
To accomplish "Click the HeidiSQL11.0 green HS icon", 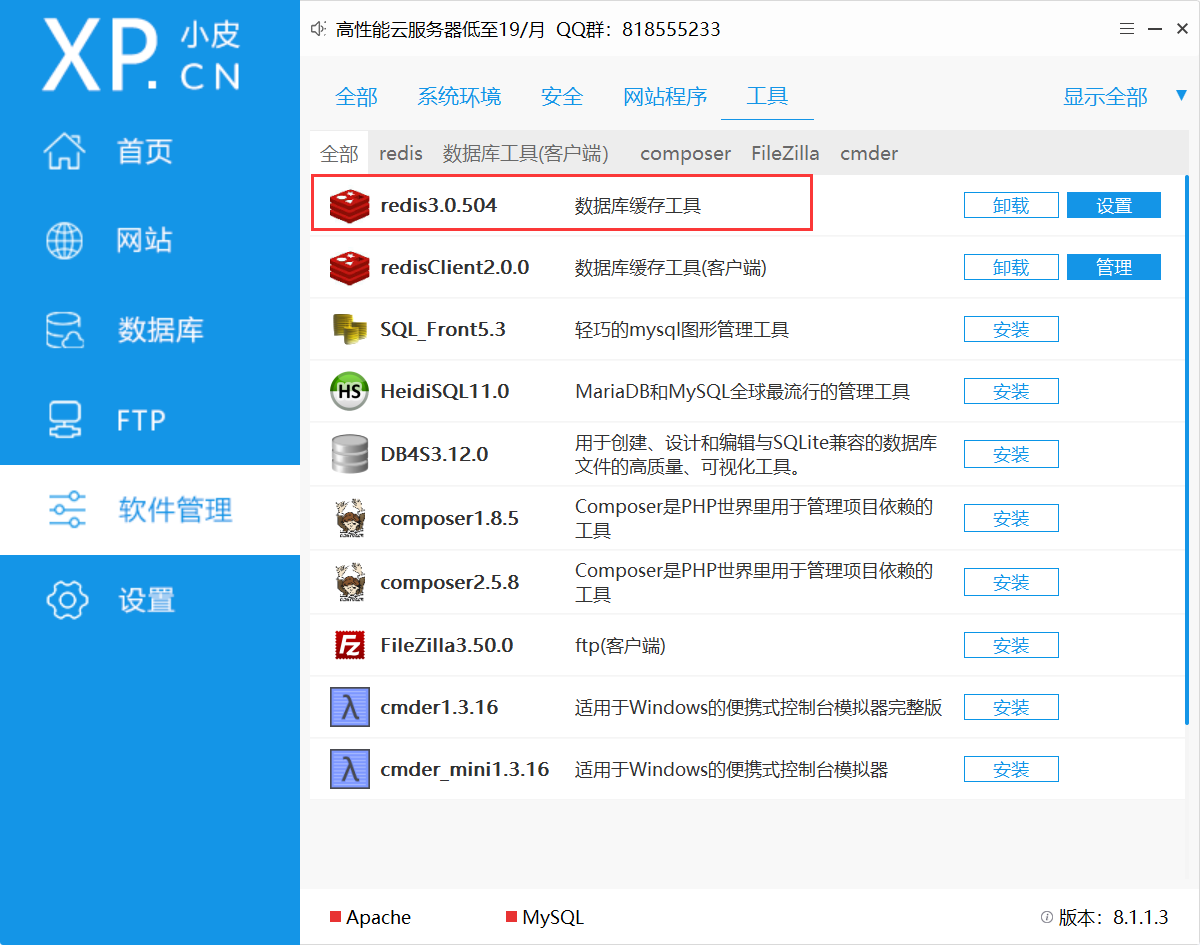I will 350,391.
